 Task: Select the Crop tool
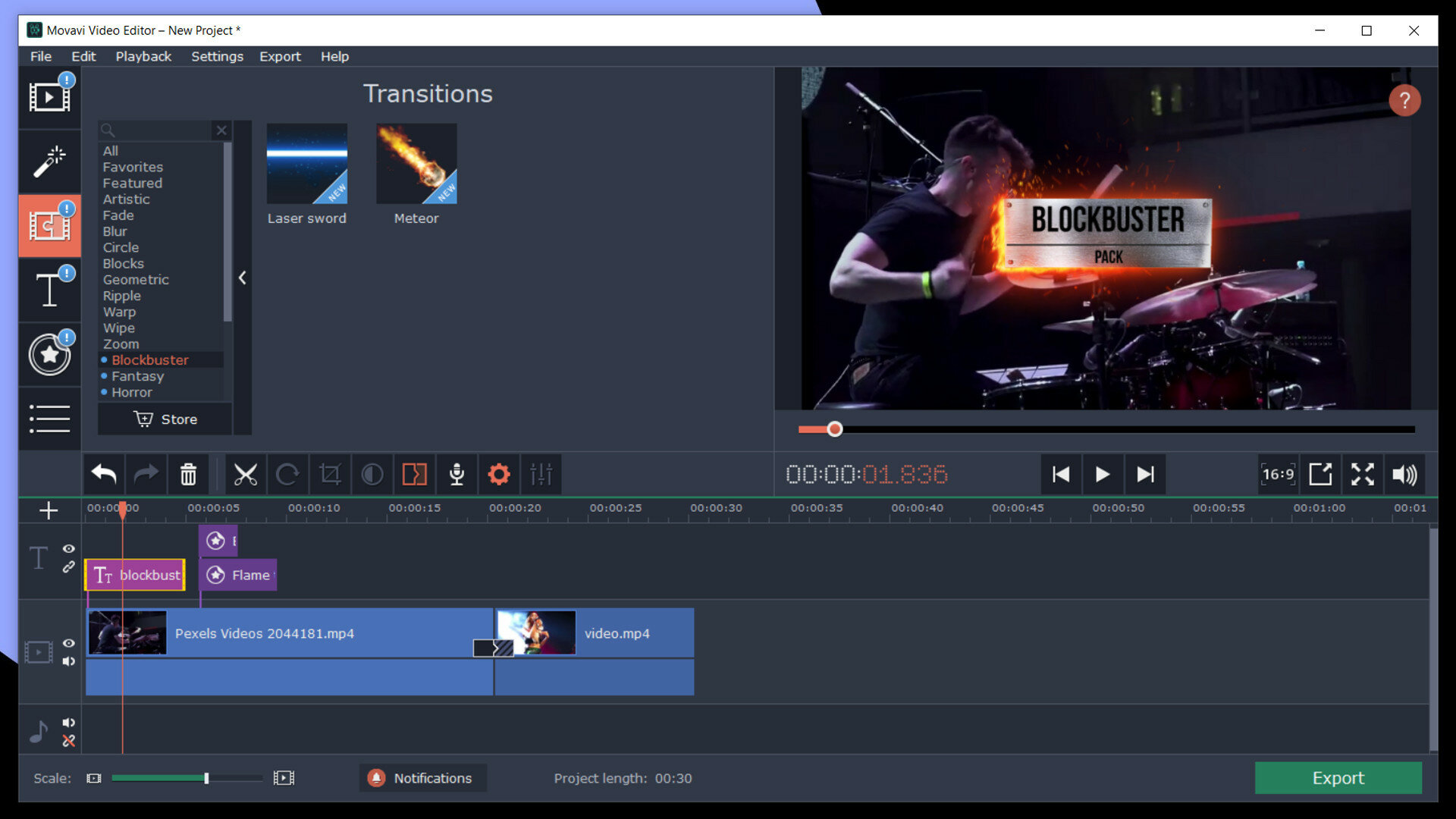pyautogui.click(x=331, y=474)
